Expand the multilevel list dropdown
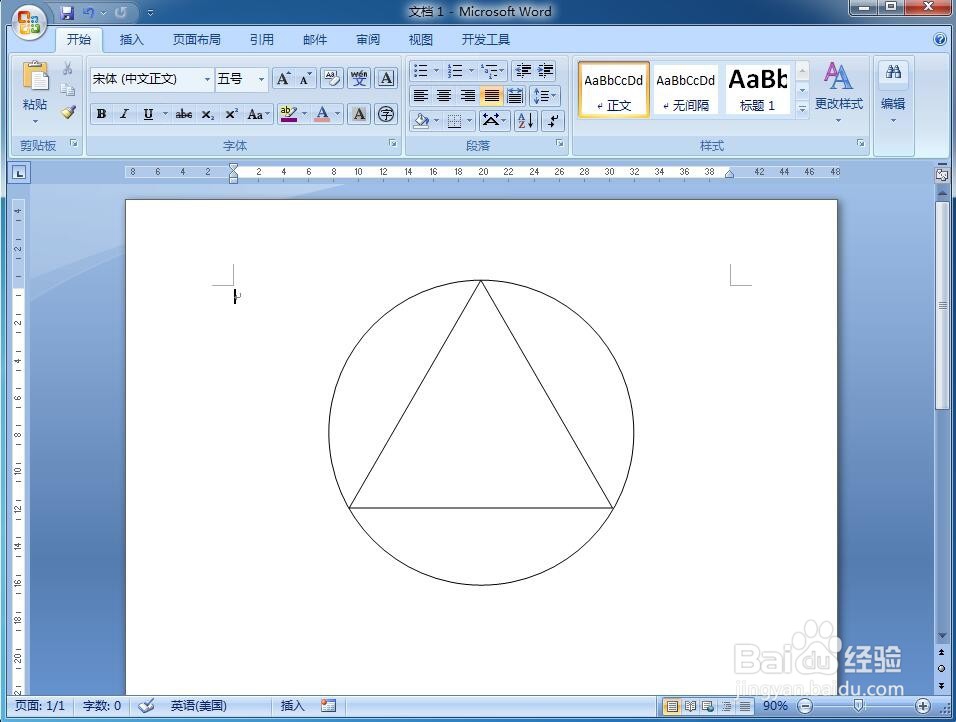Screen dimensions: 956x722 (502, 71)
